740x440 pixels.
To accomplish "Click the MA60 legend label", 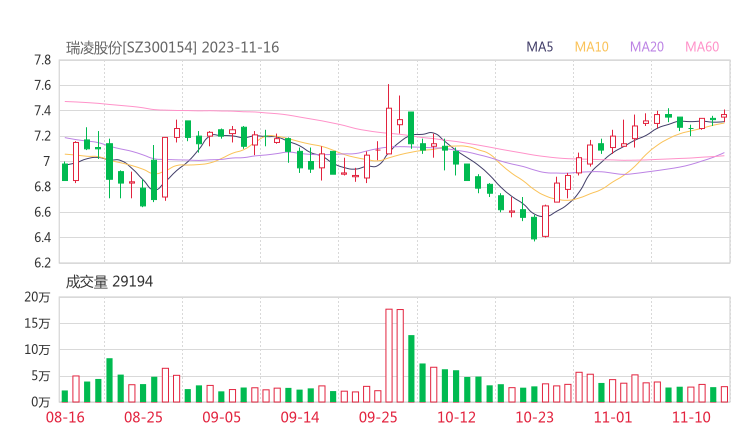I will click(x=702, y=47).
